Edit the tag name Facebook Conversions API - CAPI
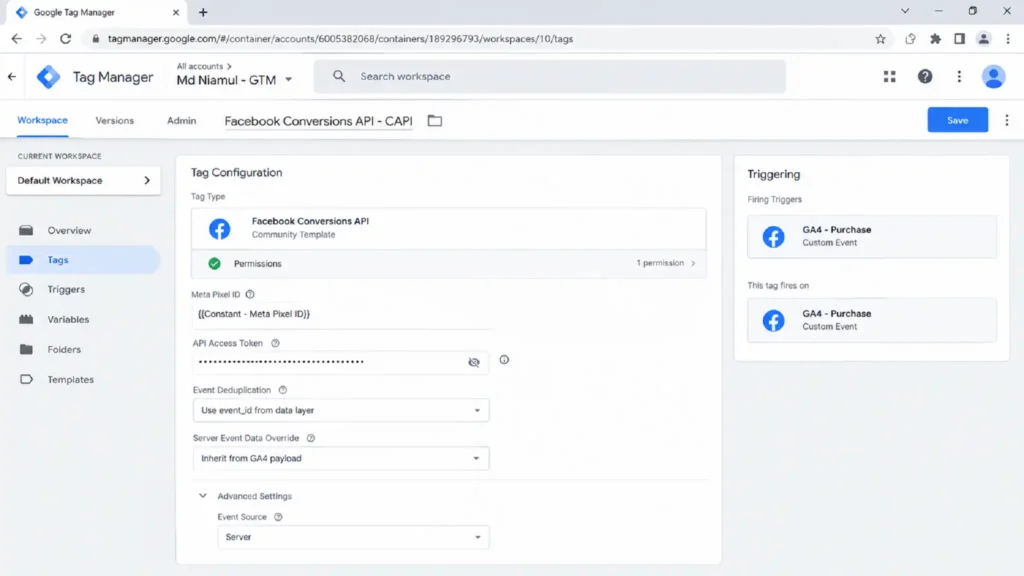Screen dimensions: 1024x576 click(319, 121)
